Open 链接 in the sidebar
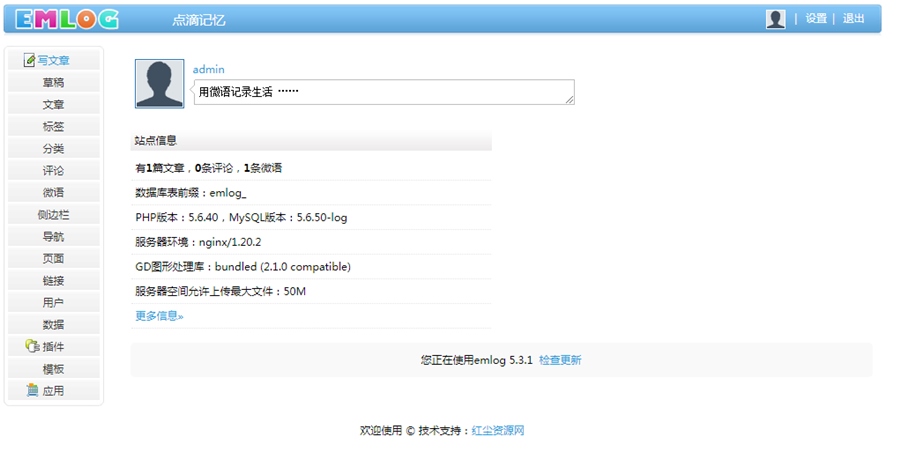Screen dimensions: 900x451 coord(53,281)
